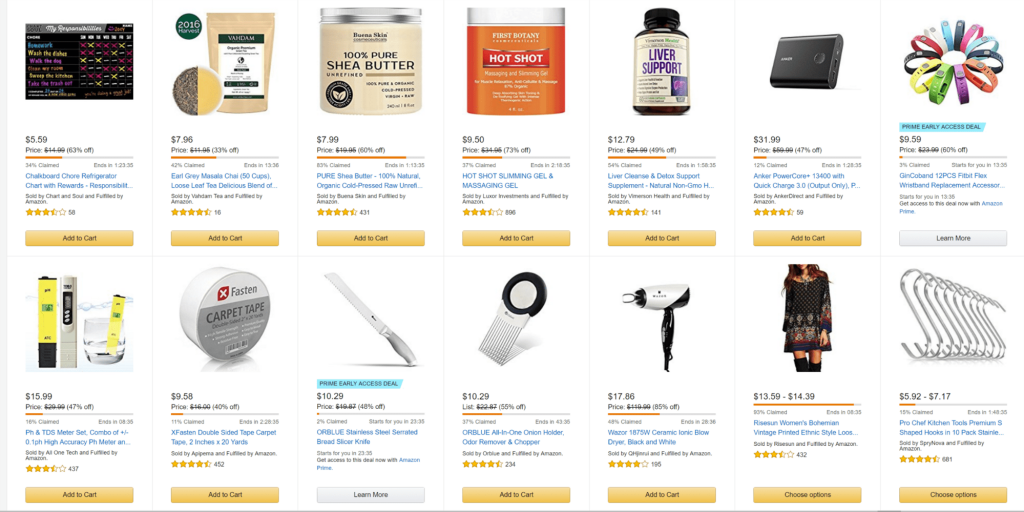Open star rating of ORBLUE Onion Holder
The height and width of the screenshot is (512, 1024).
point(482,464)
